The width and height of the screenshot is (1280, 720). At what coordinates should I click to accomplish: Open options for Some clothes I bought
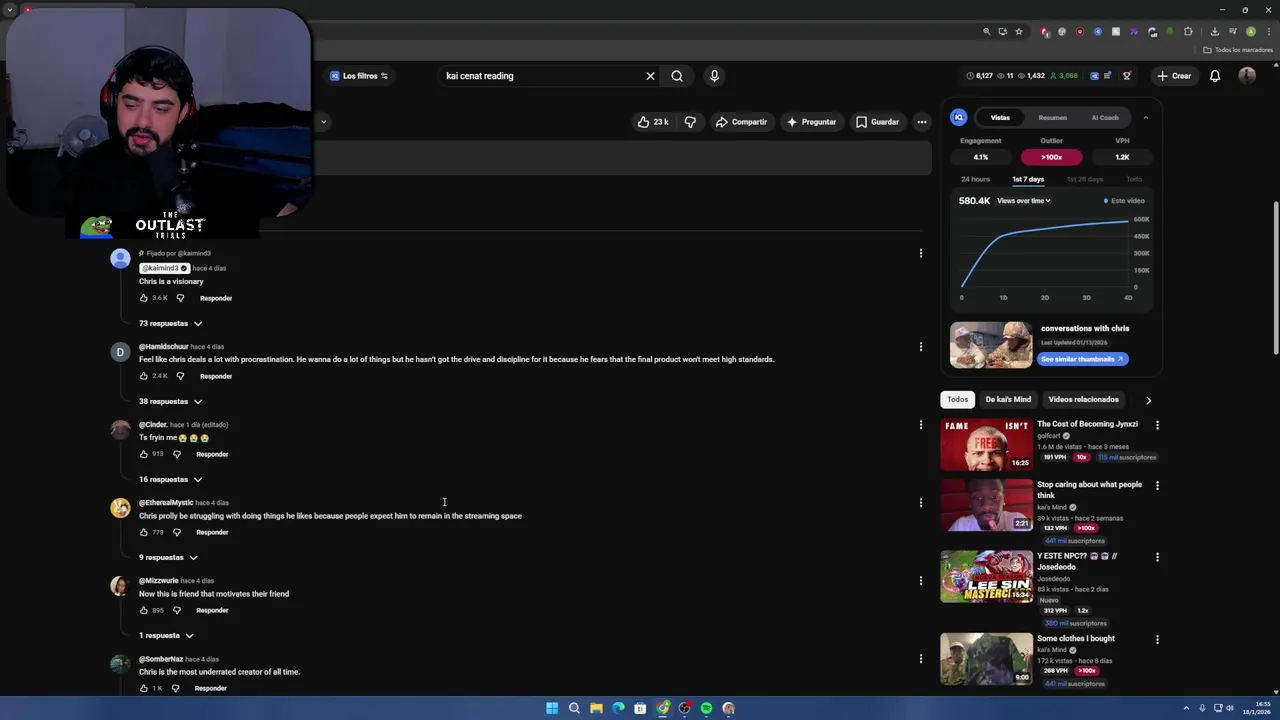(x=1157, y=639)
